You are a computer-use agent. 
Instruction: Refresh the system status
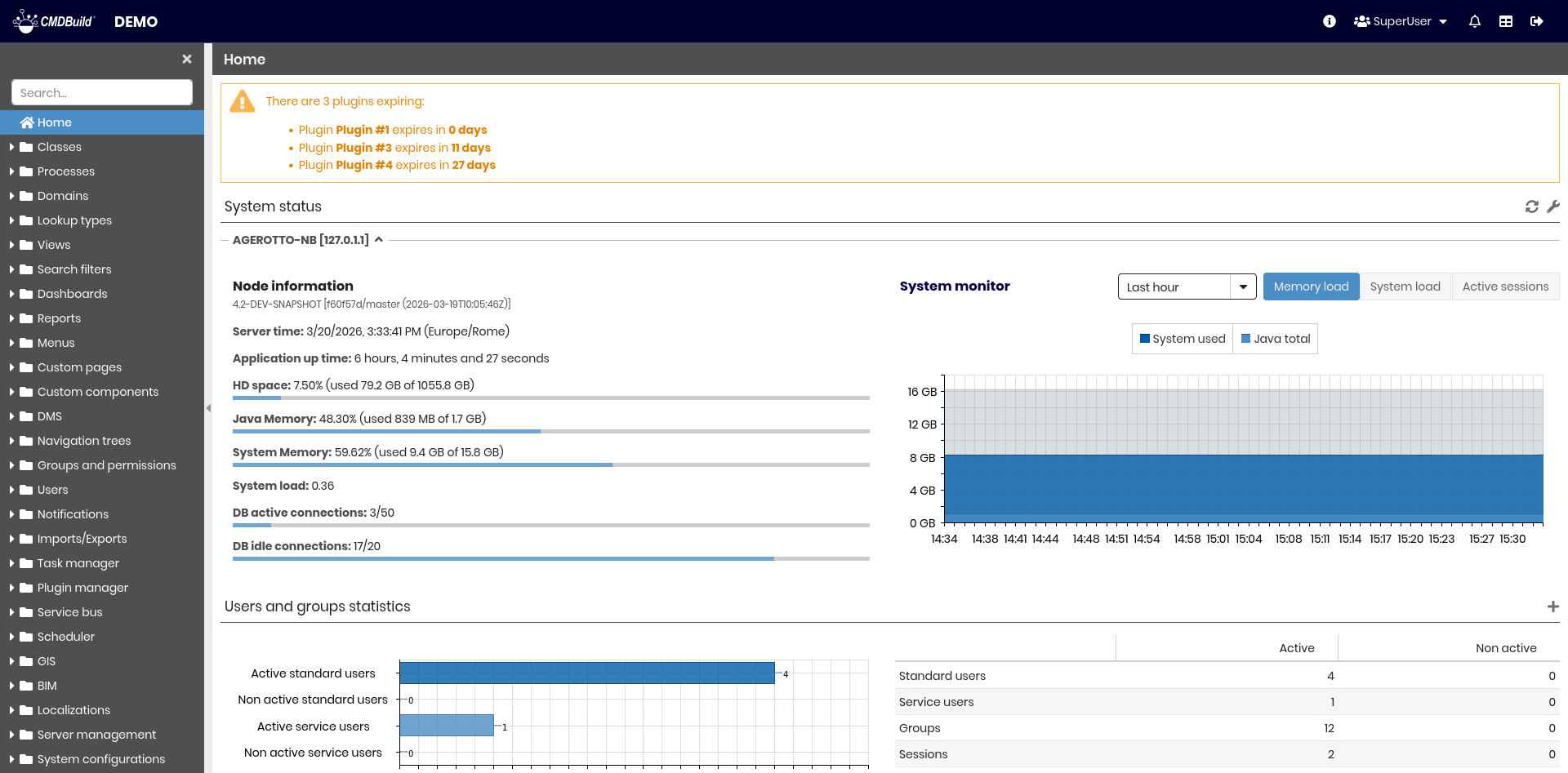click(1531, 207)
